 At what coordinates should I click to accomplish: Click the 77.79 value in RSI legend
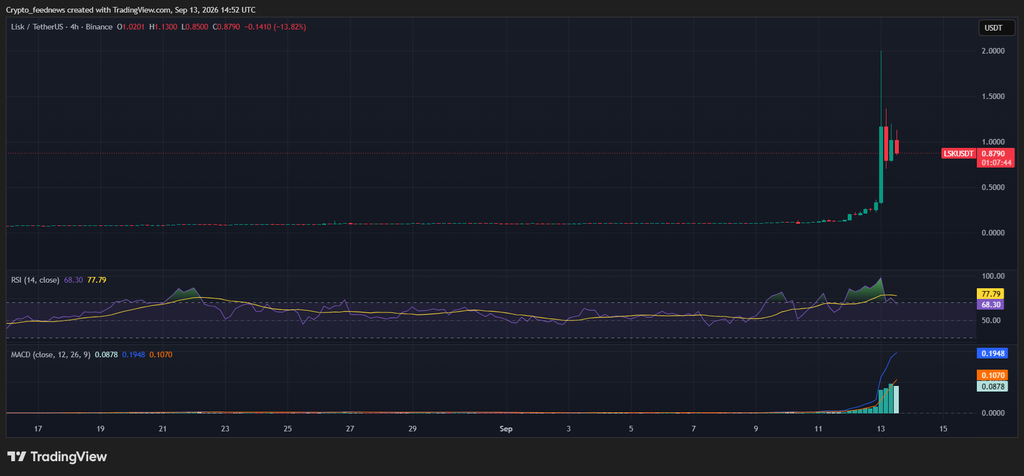pos(97,280)
